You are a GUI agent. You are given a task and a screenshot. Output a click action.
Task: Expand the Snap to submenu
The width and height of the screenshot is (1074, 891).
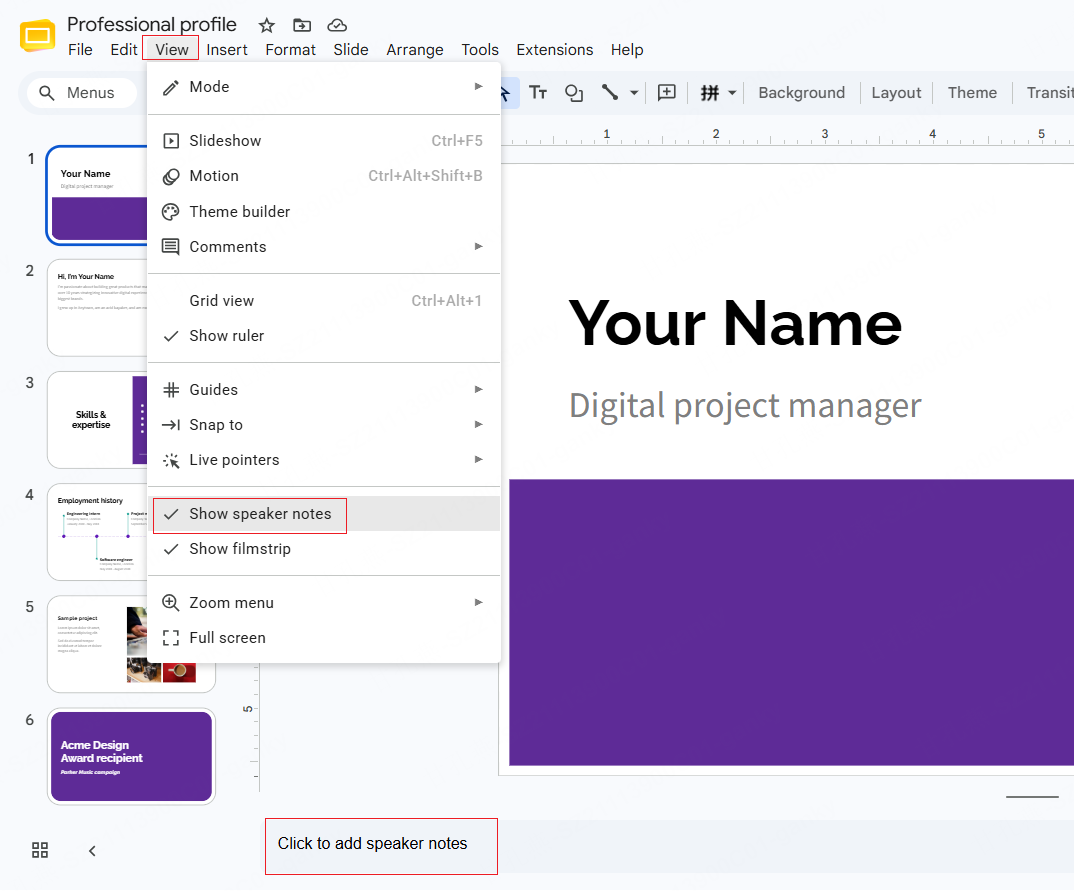pos(323,425)
